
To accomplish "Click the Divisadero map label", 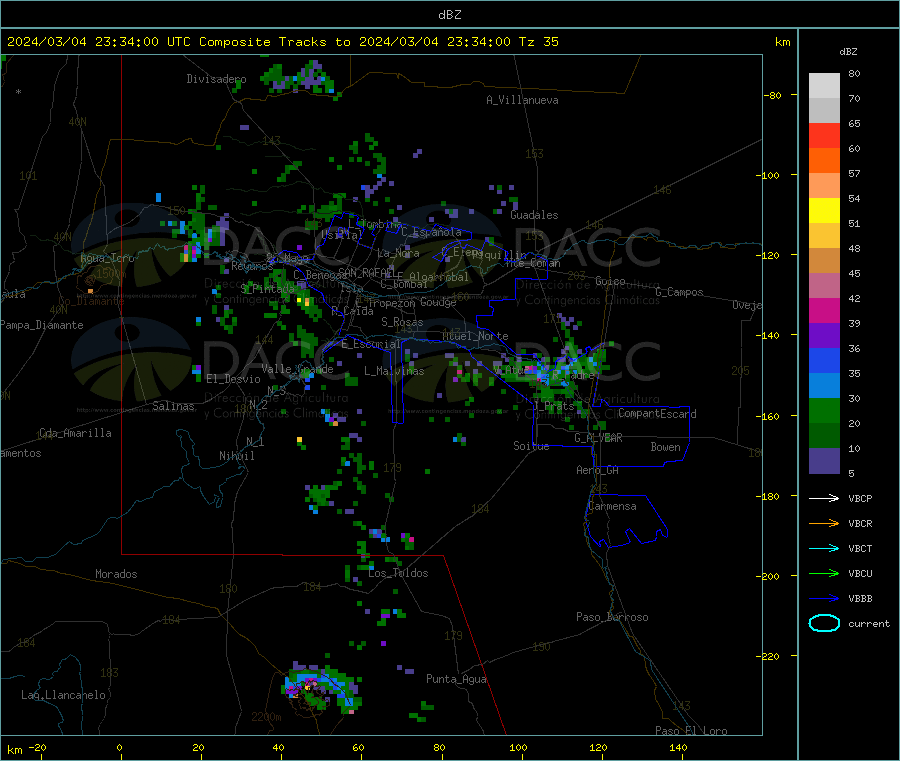I will [x=216, y=79].
